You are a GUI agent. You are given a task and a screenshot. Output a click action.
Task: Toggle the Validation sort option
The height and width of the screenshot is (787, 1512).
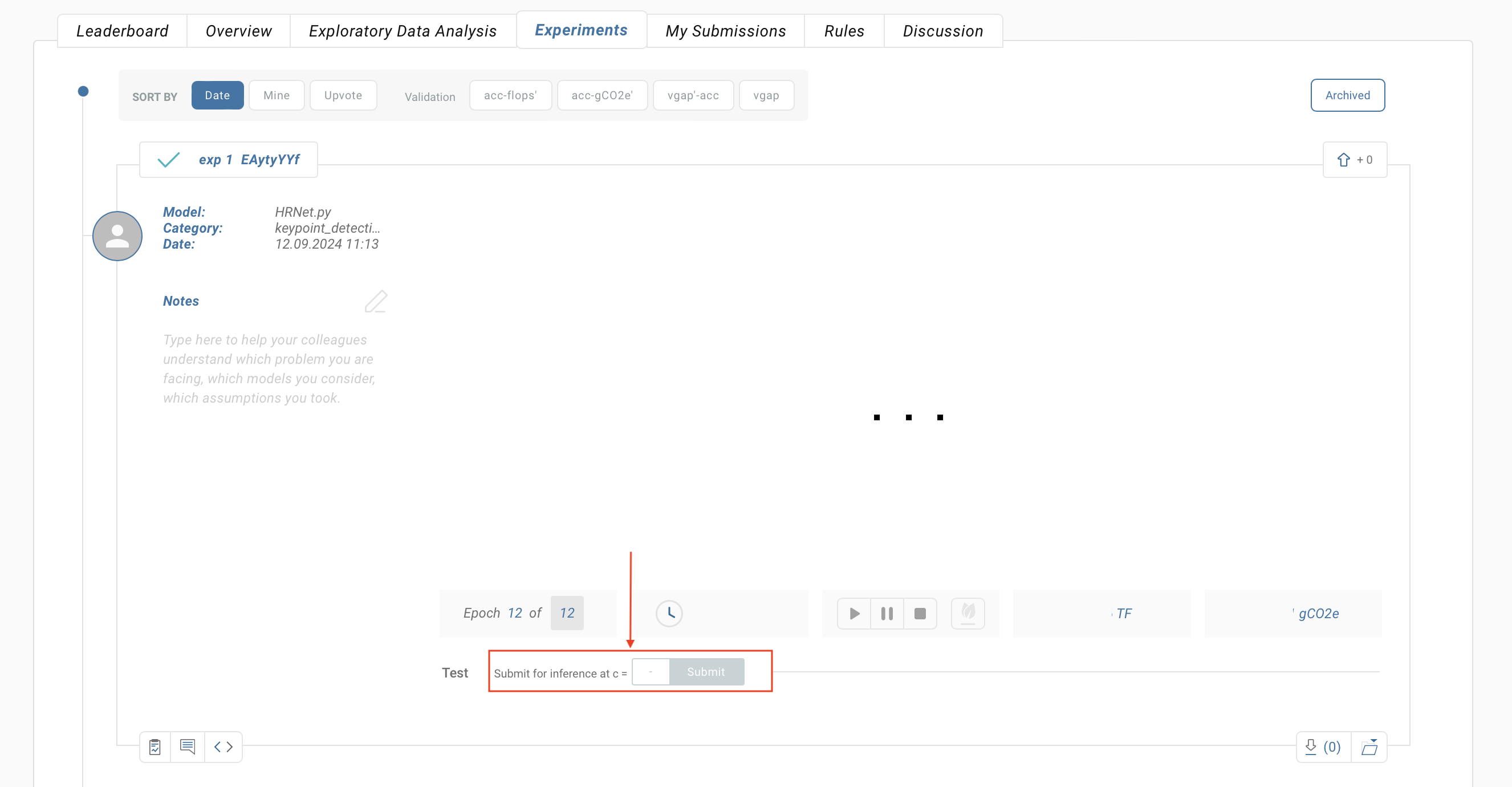pos(428,95)
